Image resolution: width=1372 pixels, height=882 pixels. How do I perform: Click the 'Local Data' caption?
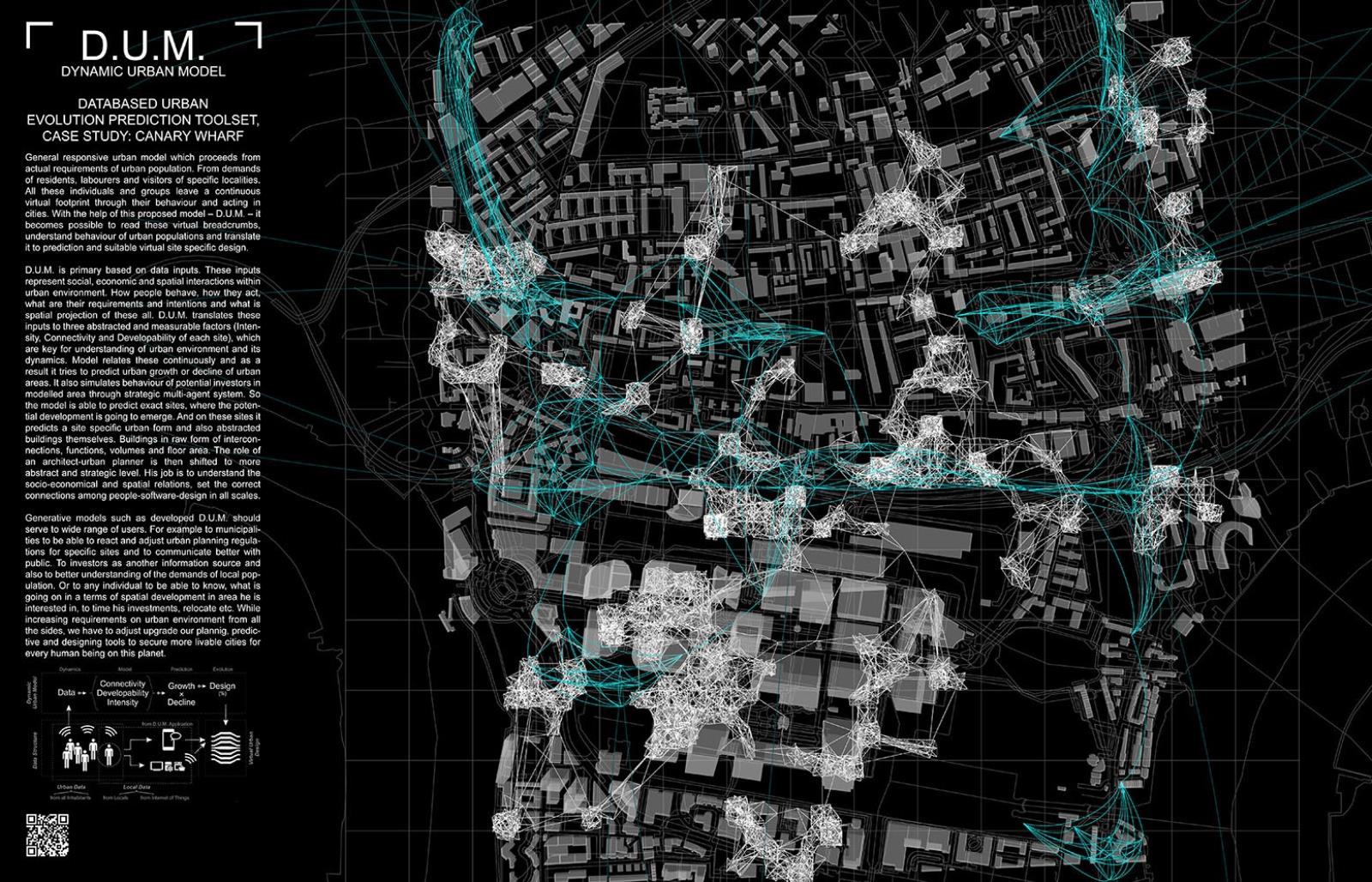point(136,787)
